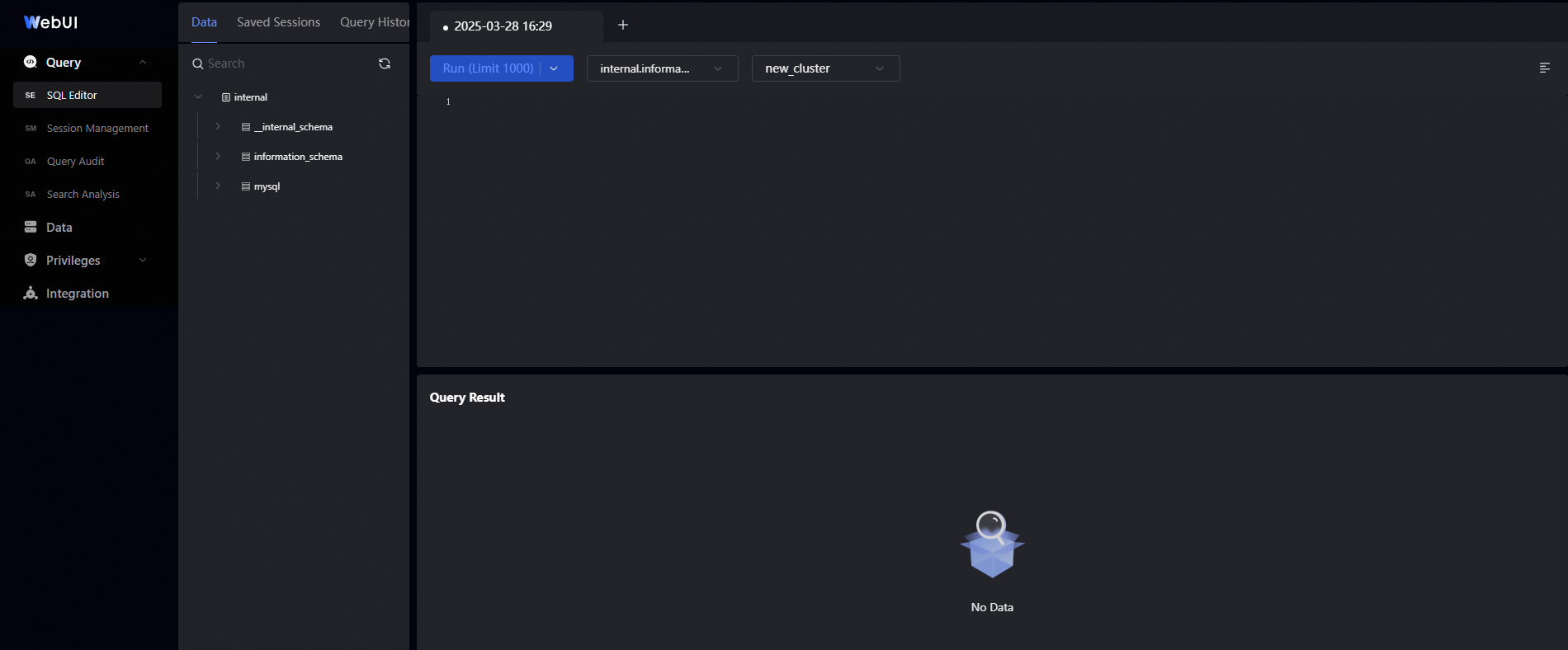Collapse the internal catalog node
Image resolution: width=1568 pixels, height=650 pixels.
(198, 97)
